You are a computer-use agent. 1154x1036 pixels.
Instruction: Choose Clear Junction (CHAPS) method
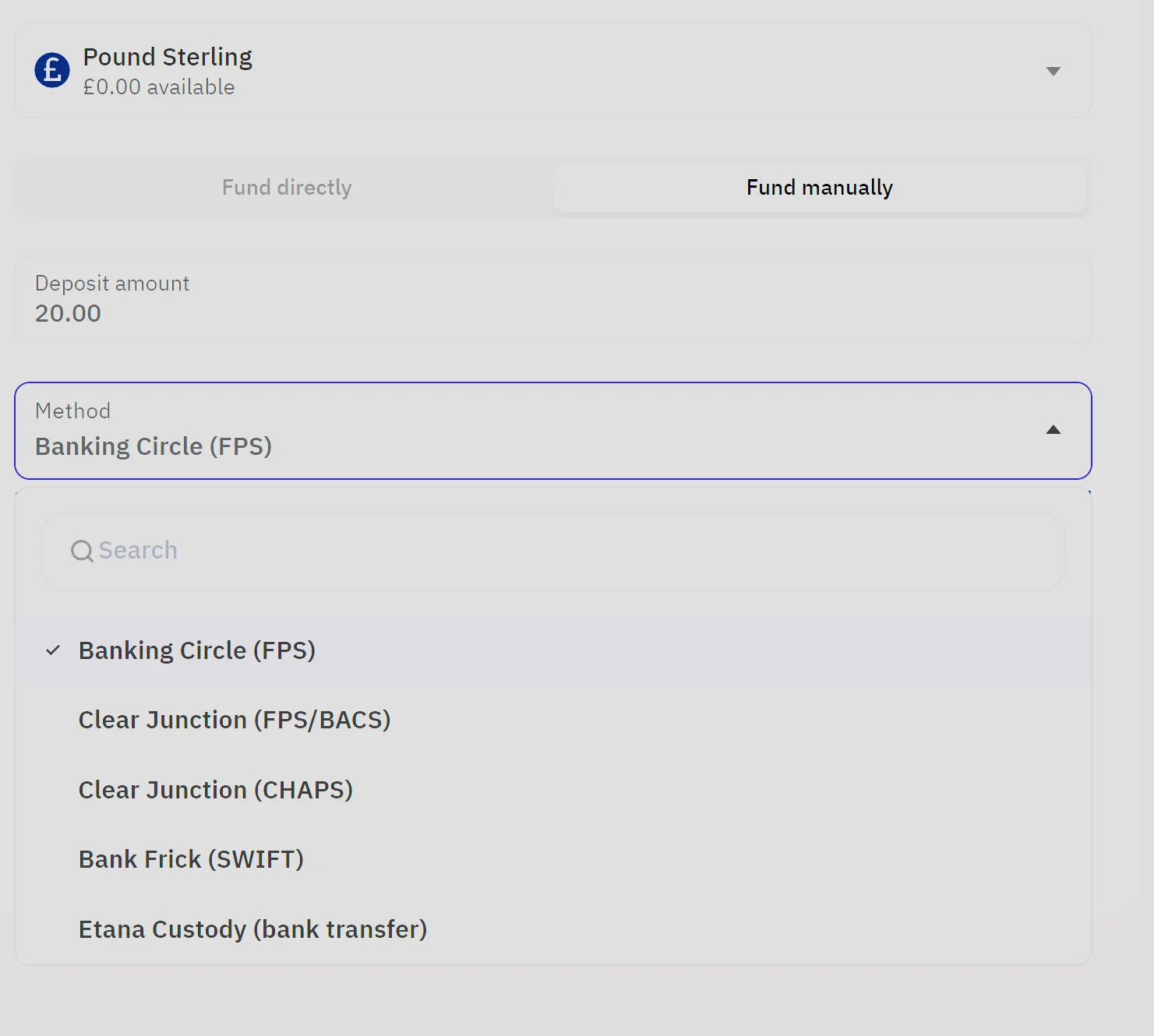pos(553,790)
